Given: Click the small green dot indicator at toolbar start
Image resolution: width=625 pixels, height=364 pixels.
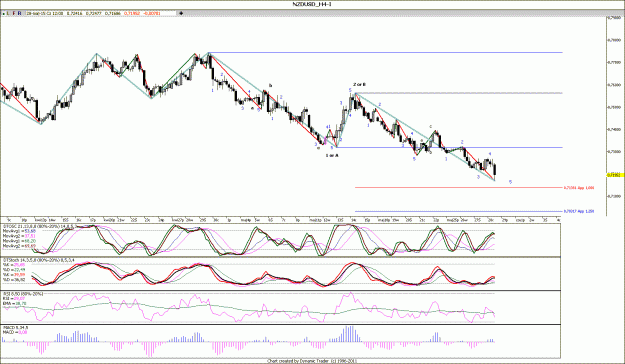Looking at the screenshot, I should click(3, 14).
